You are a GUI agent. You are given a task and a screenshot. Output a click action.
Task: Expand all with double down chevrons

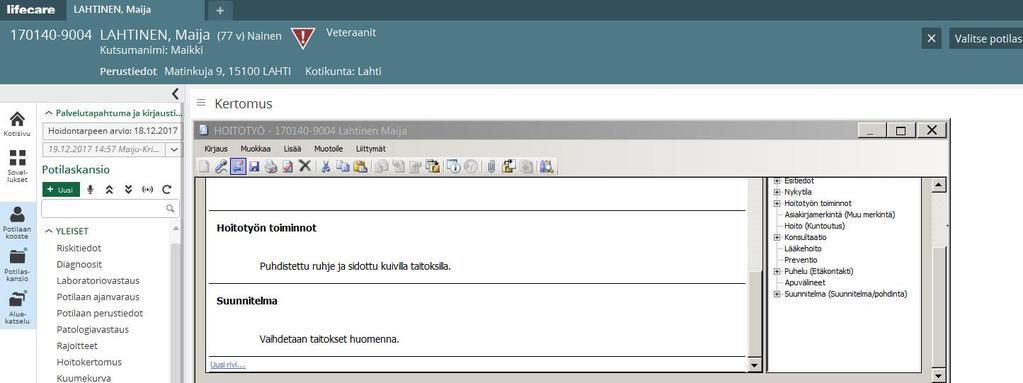pos(129,190)
